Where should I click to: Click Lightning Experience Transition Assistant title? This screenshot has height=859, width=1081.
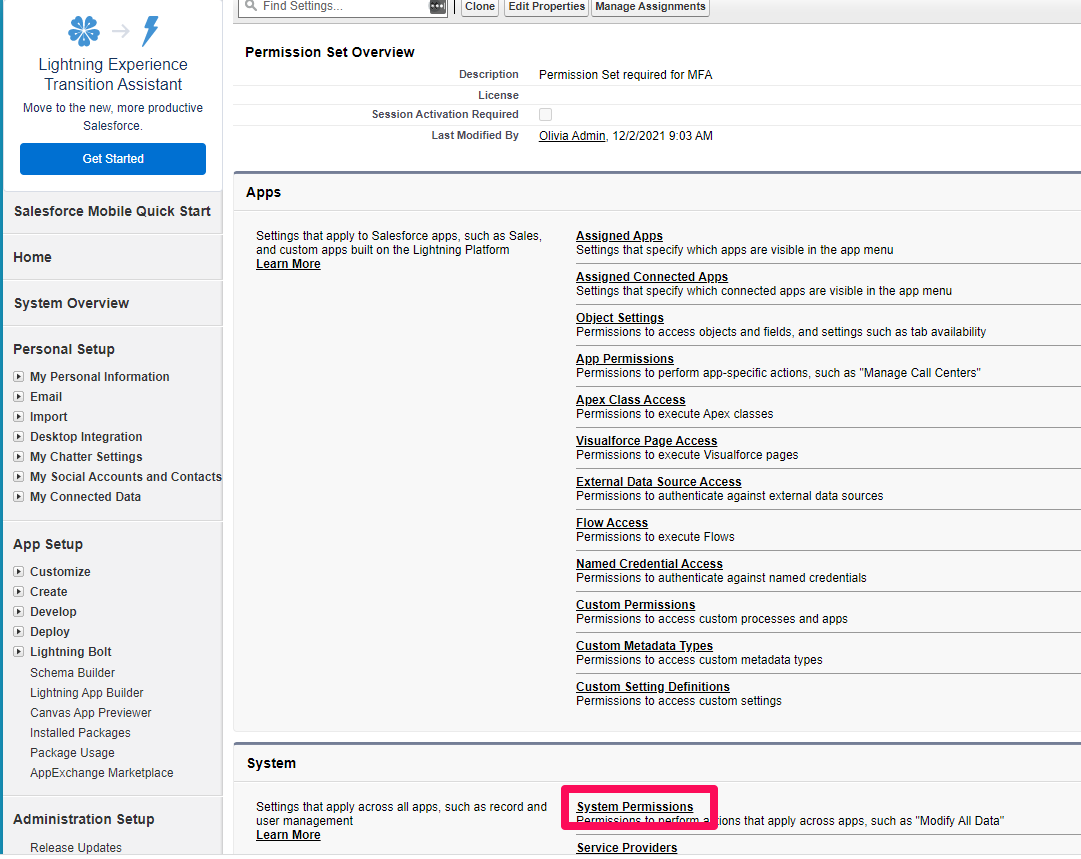pos(113,74)
